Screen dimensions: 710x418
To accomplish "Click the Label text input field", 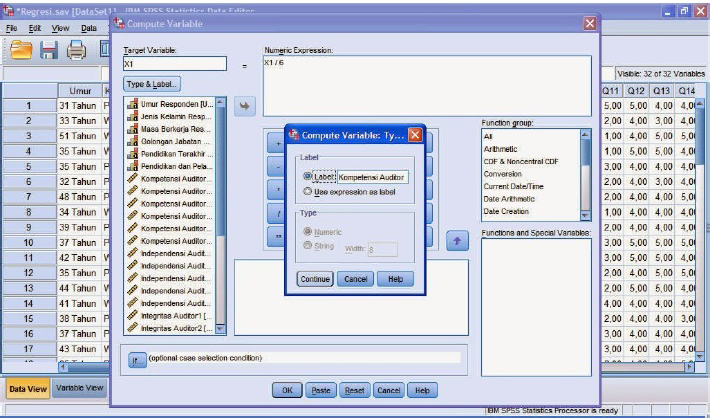I will tap(372, 177).
